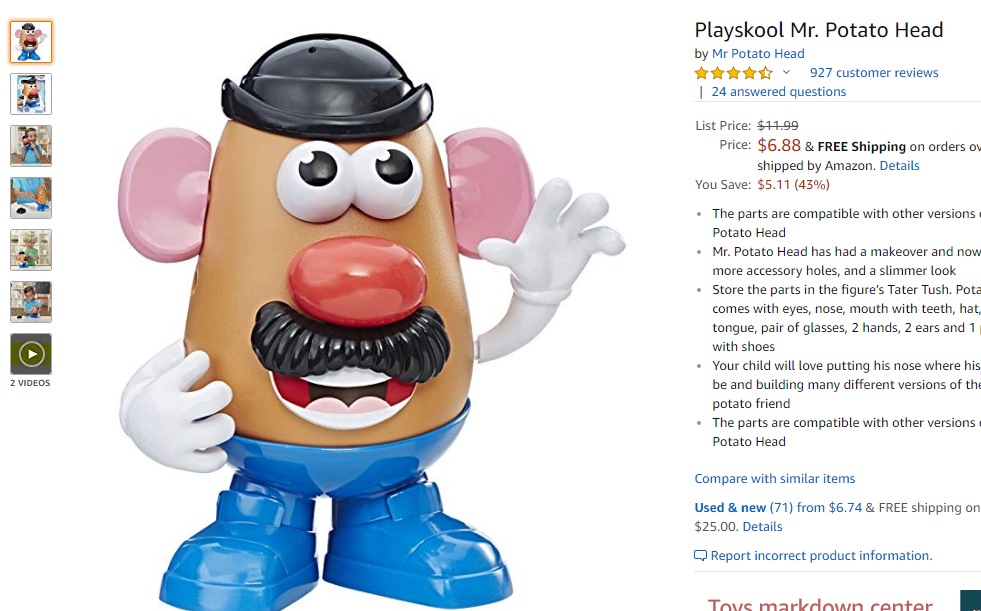Open the third thumbnail with a child
Screen dimensions: 981x611
pyautogui.click(x=31, y=146)
